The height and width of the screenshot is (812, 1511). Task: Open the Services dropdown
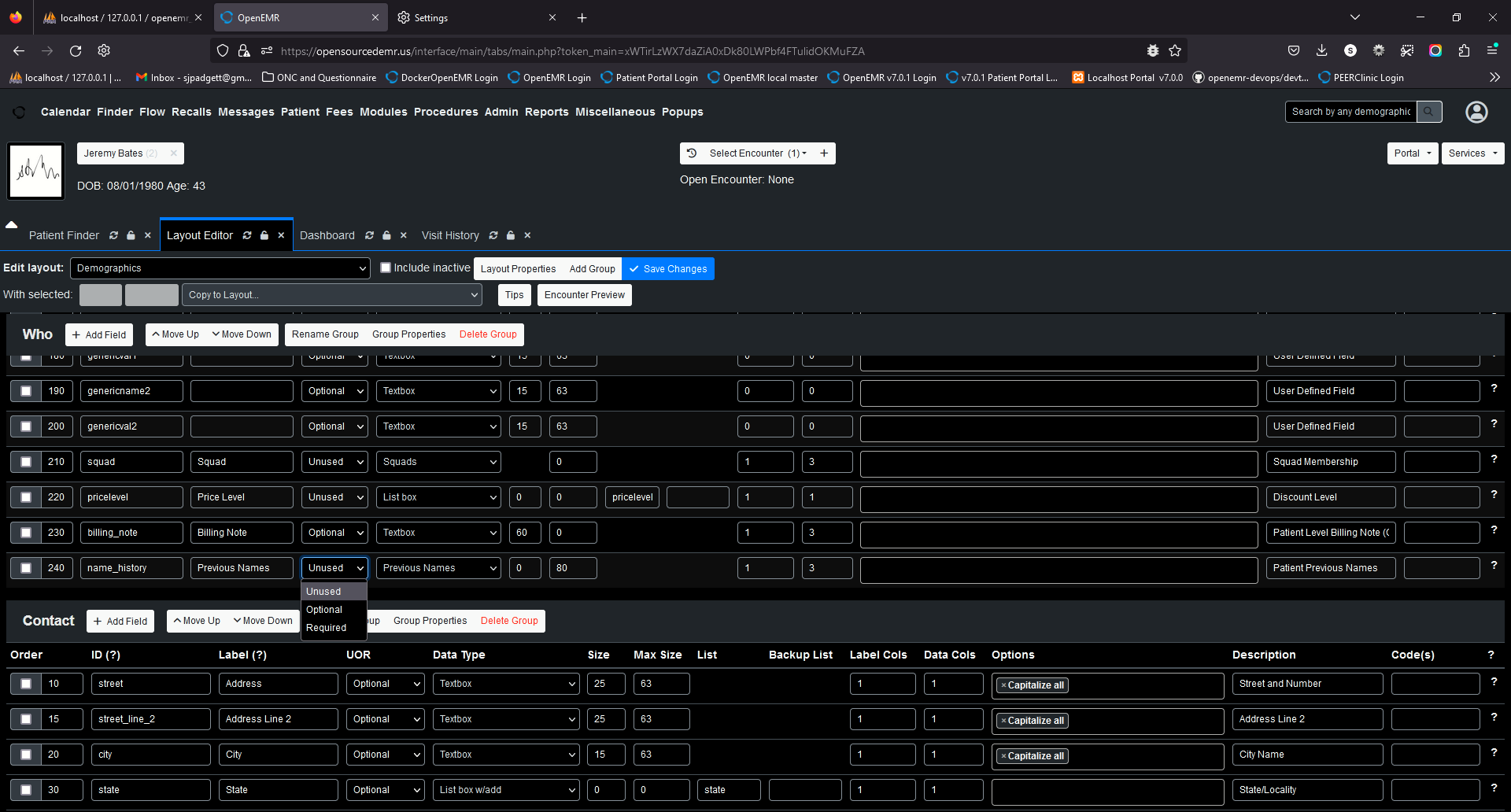pos(1472,153)
